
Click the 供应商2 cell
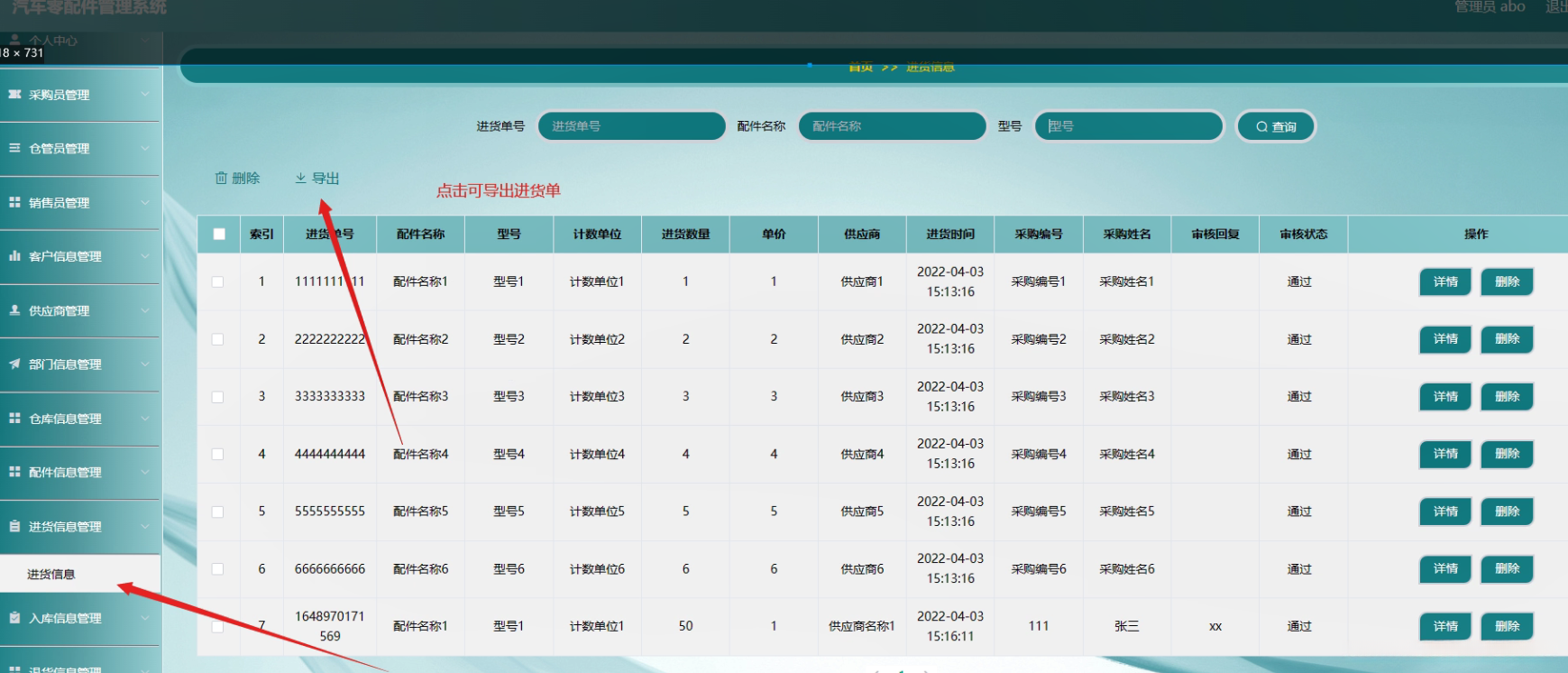pos(862,339)
